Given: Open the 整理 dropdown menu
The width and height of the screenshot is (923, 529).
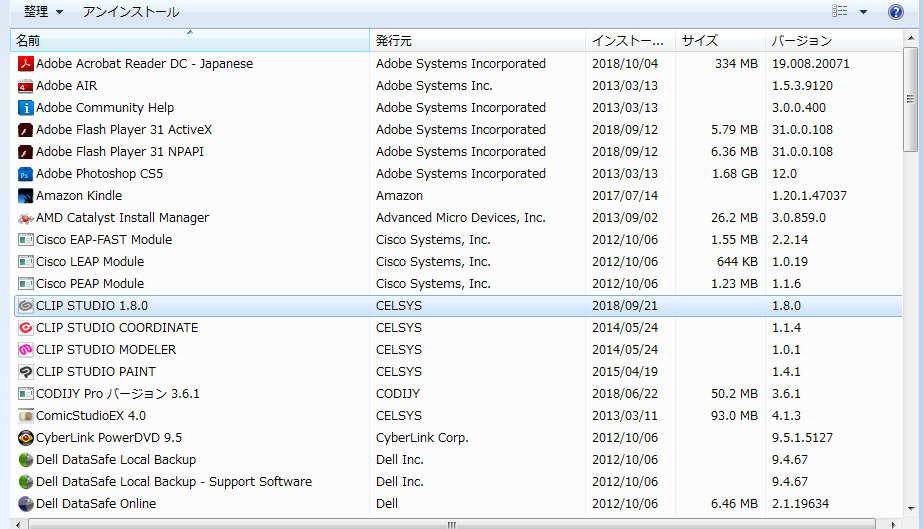Looking at the screenshot, I should 42,12.
